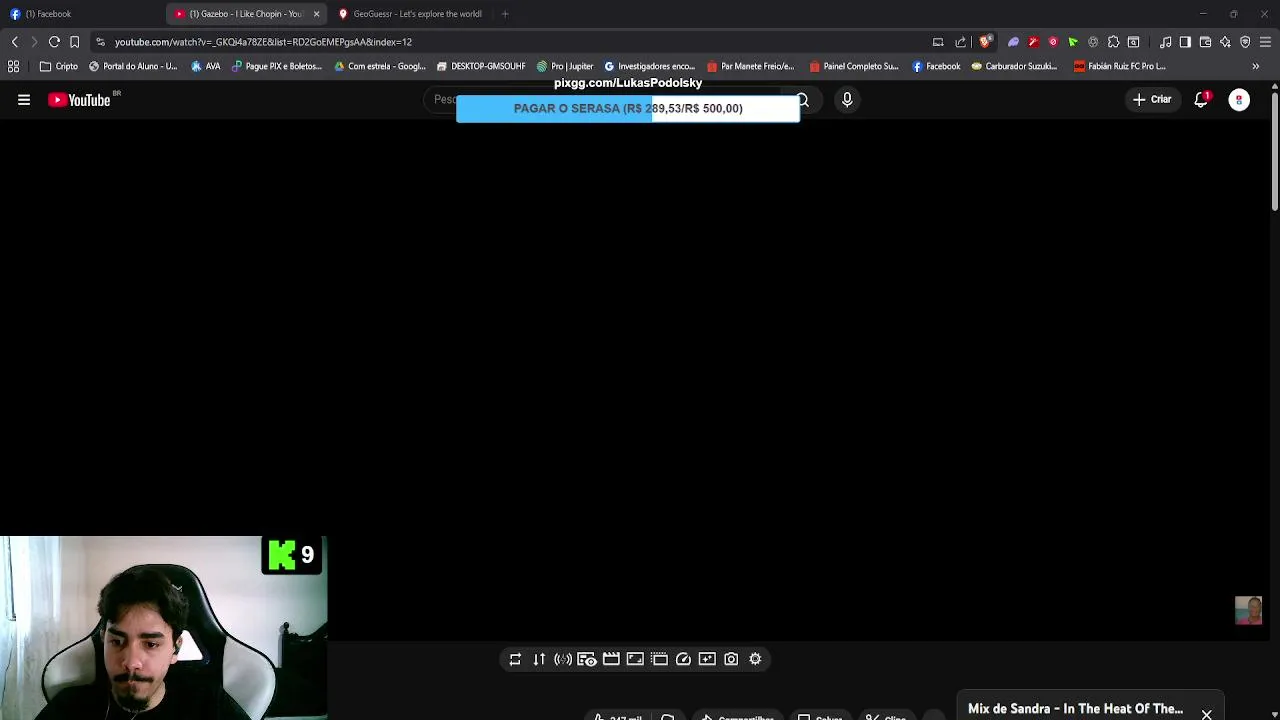Open the browser apps grid icon on bookmarks bar

(x=14, y=66)
